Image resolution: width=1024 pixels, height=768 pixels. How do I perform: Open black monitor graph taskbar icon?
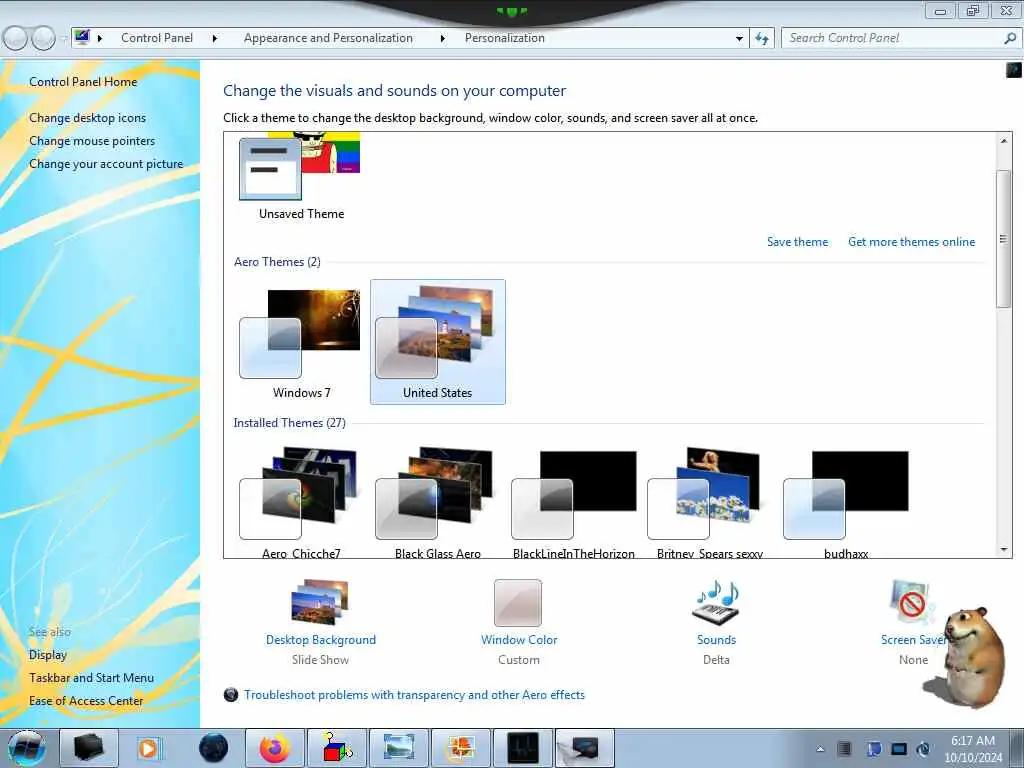pos(523,748)
